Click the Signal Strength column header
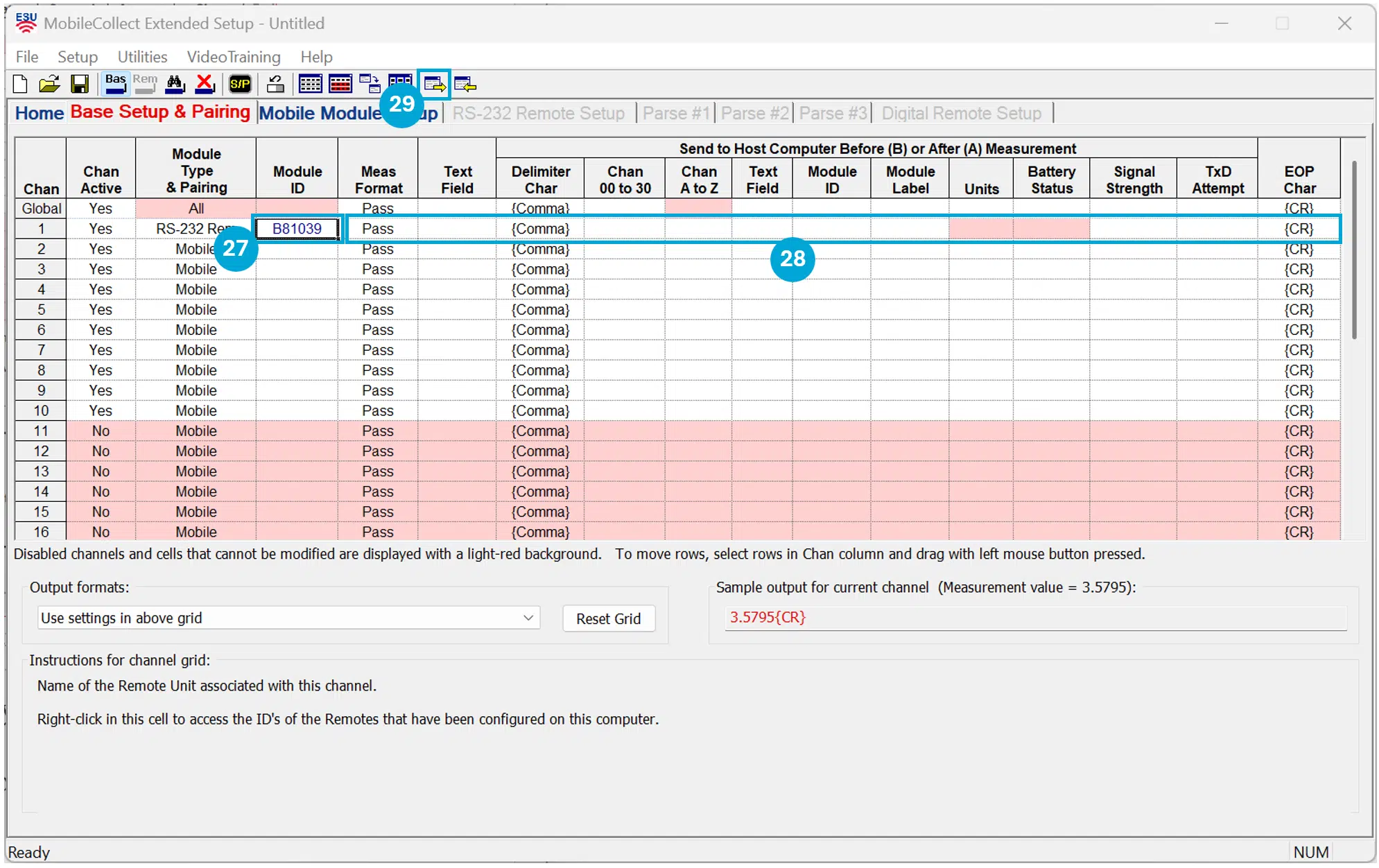This screenshot has height=868, width=1379. coord(1133,180)
